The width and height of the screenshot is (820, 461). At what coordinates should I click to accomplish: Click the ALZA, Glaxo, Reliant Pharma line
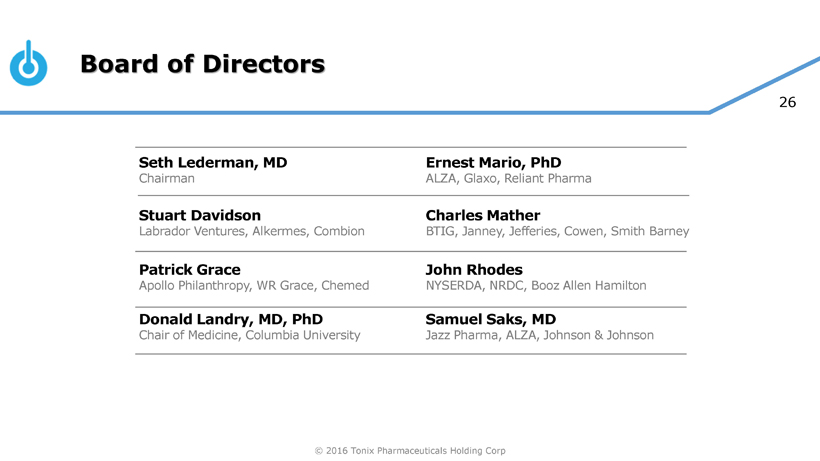508,179
